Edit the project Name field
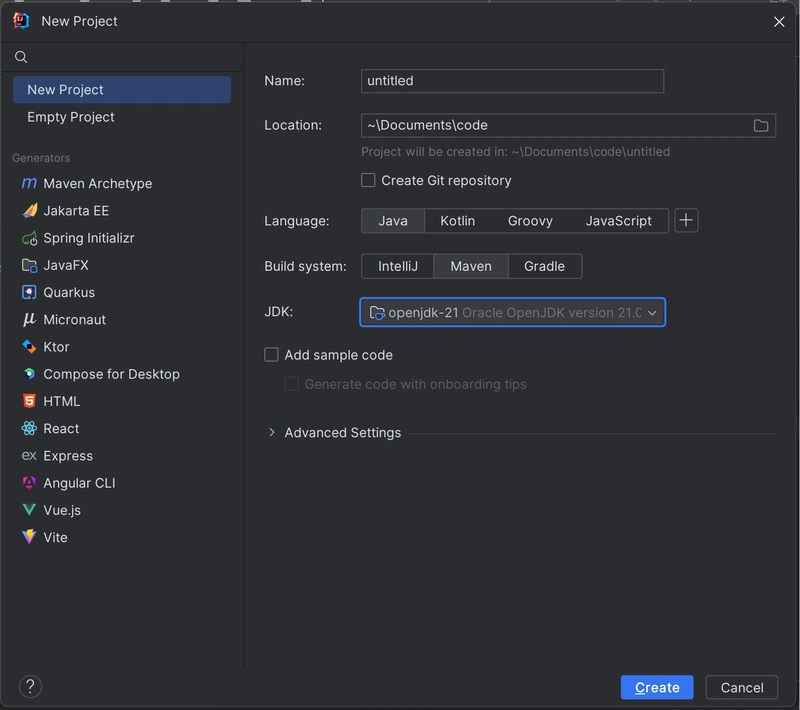Viewport: 800px width, 710px height. click(512, 81)
